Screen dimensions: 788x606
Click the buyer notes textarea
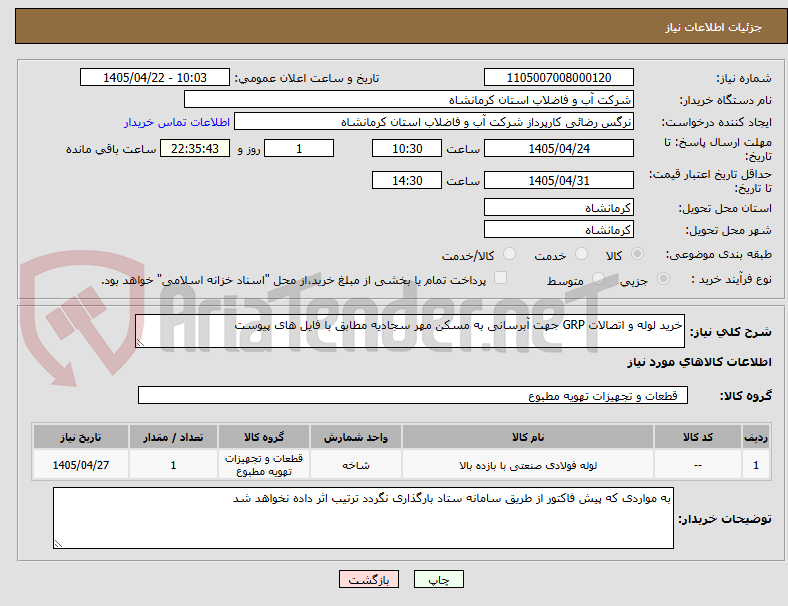(363, 518)
